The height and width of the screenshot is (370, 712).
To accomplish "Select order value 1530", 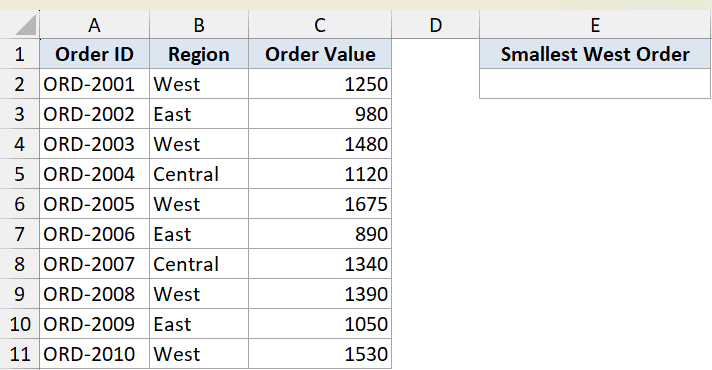I will (320, 354).
